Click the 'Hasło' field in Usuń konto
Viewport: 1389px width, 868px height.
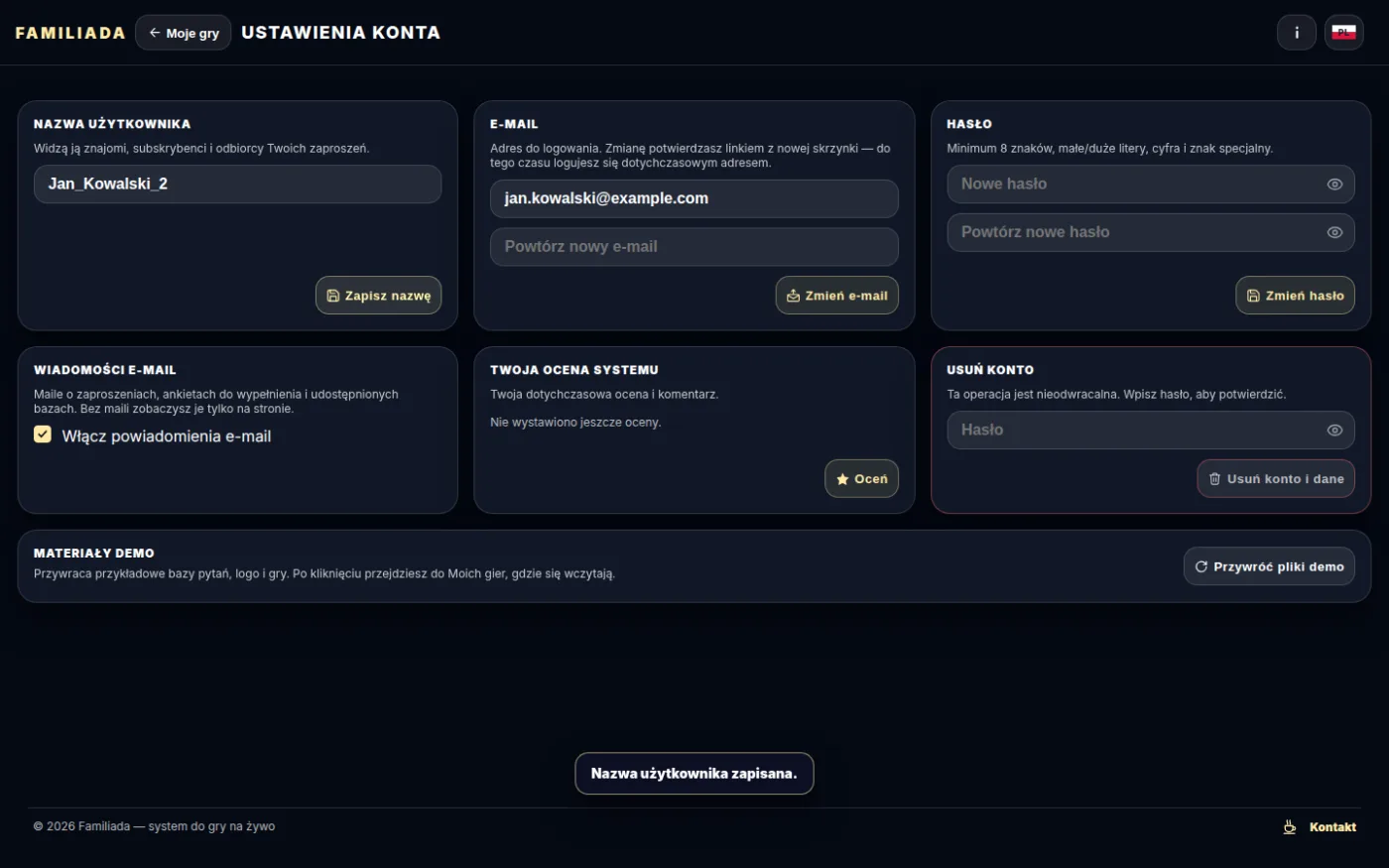(x=1150, y=431)
